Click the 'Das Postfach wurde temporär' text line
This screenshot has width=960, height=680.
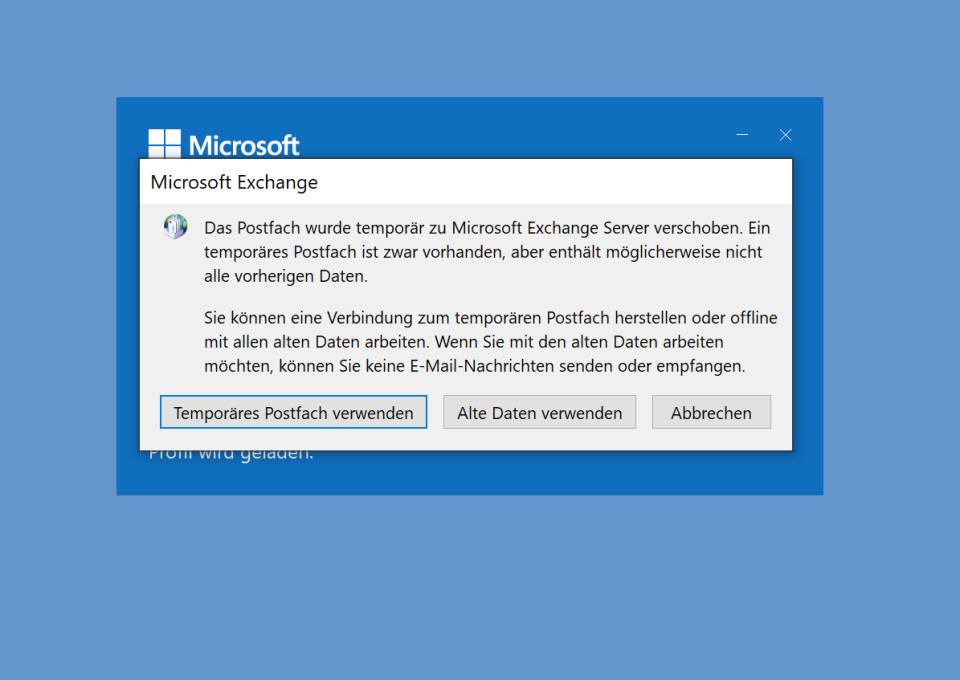tap(487, 228)
